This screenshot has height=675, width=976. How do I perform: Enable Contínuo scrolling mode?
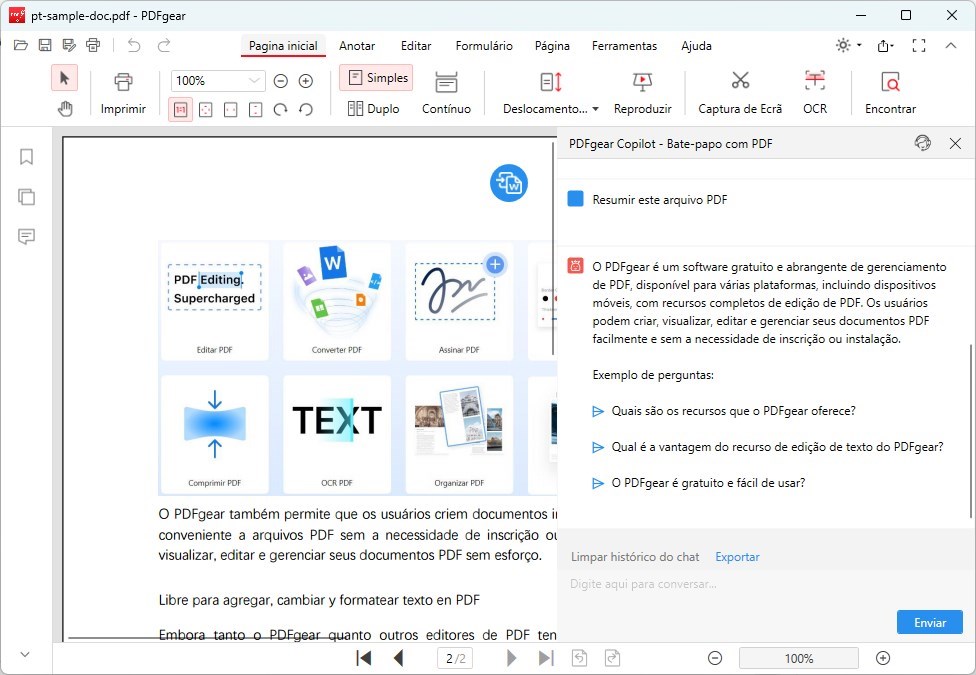[446, 93]
